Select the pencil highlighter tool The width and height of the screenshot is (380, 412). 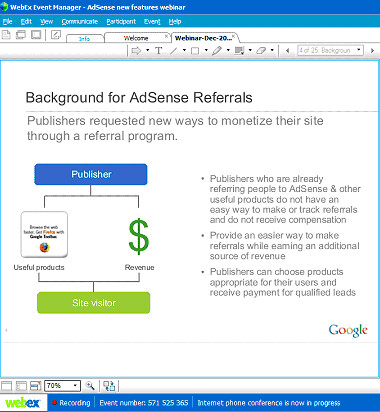coord(217,51)
